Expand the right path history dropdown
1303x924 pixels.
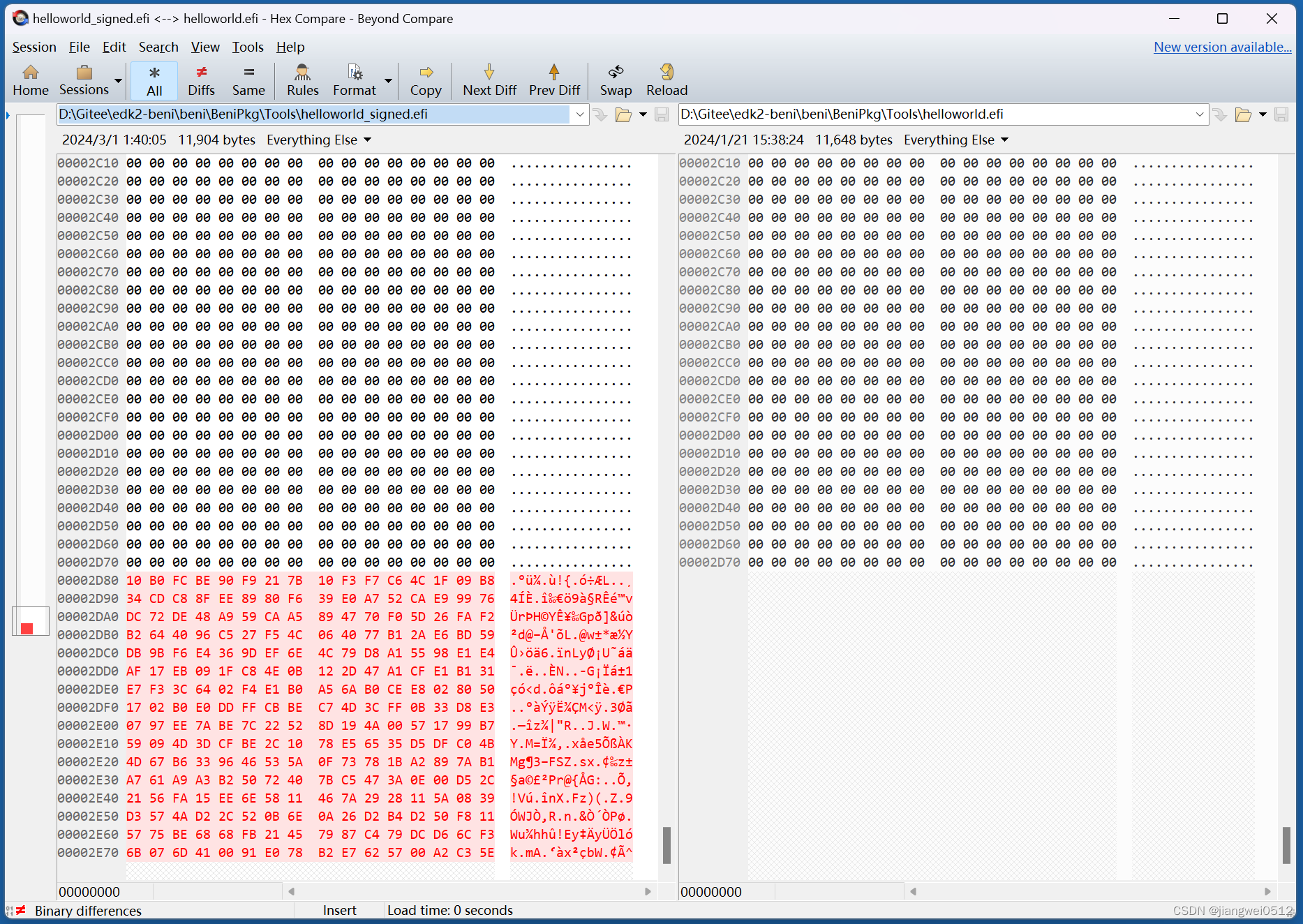pyautogui.click(x=1200, y=114)
